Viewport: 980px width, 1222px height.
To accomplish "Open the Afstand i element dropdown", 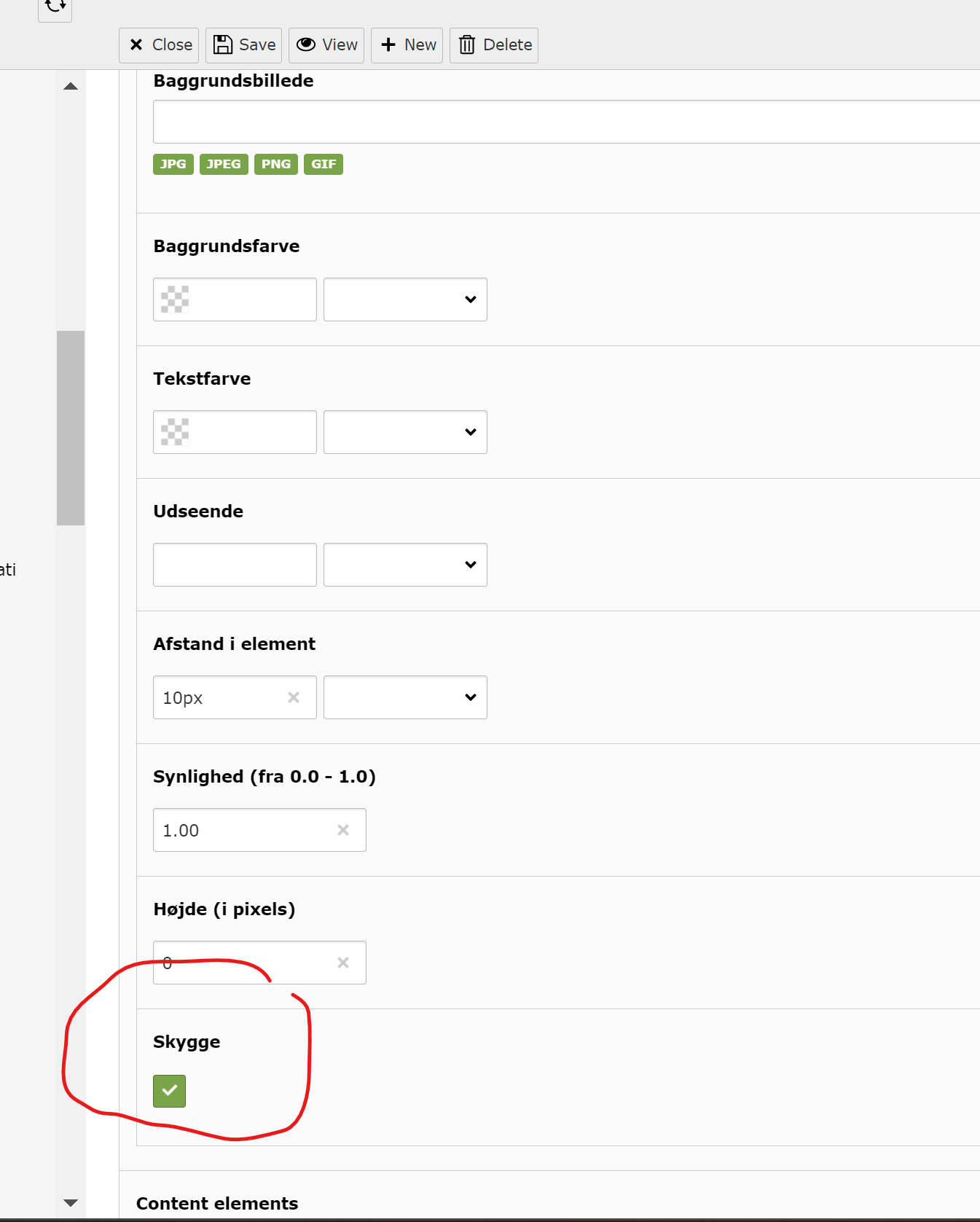I will coord(405,697).
